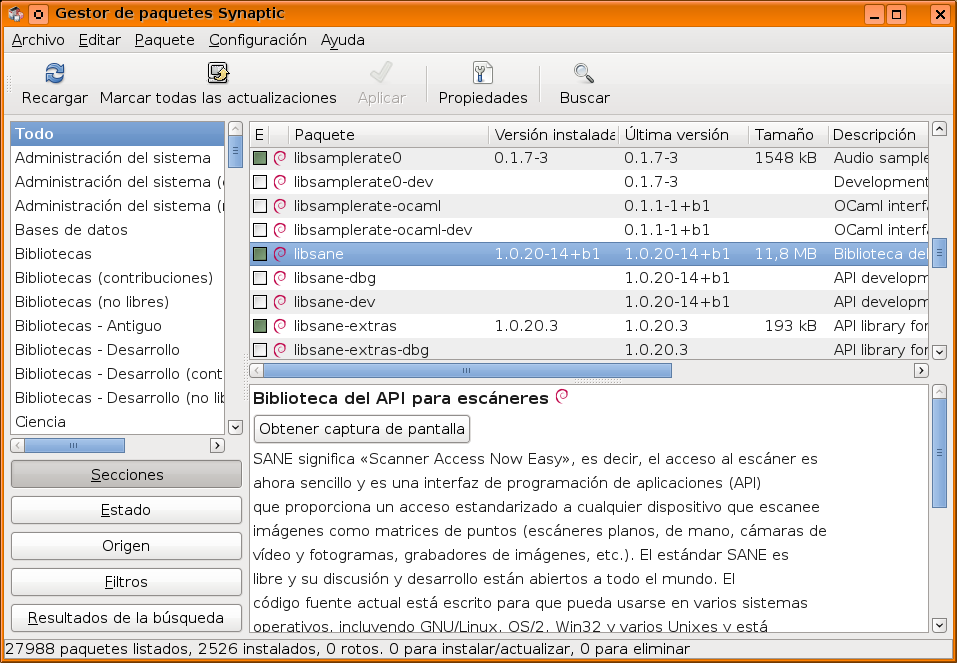Sort by Tamaño column header
This screenshot has height=663, width=957.
click(x=789, y=134)
